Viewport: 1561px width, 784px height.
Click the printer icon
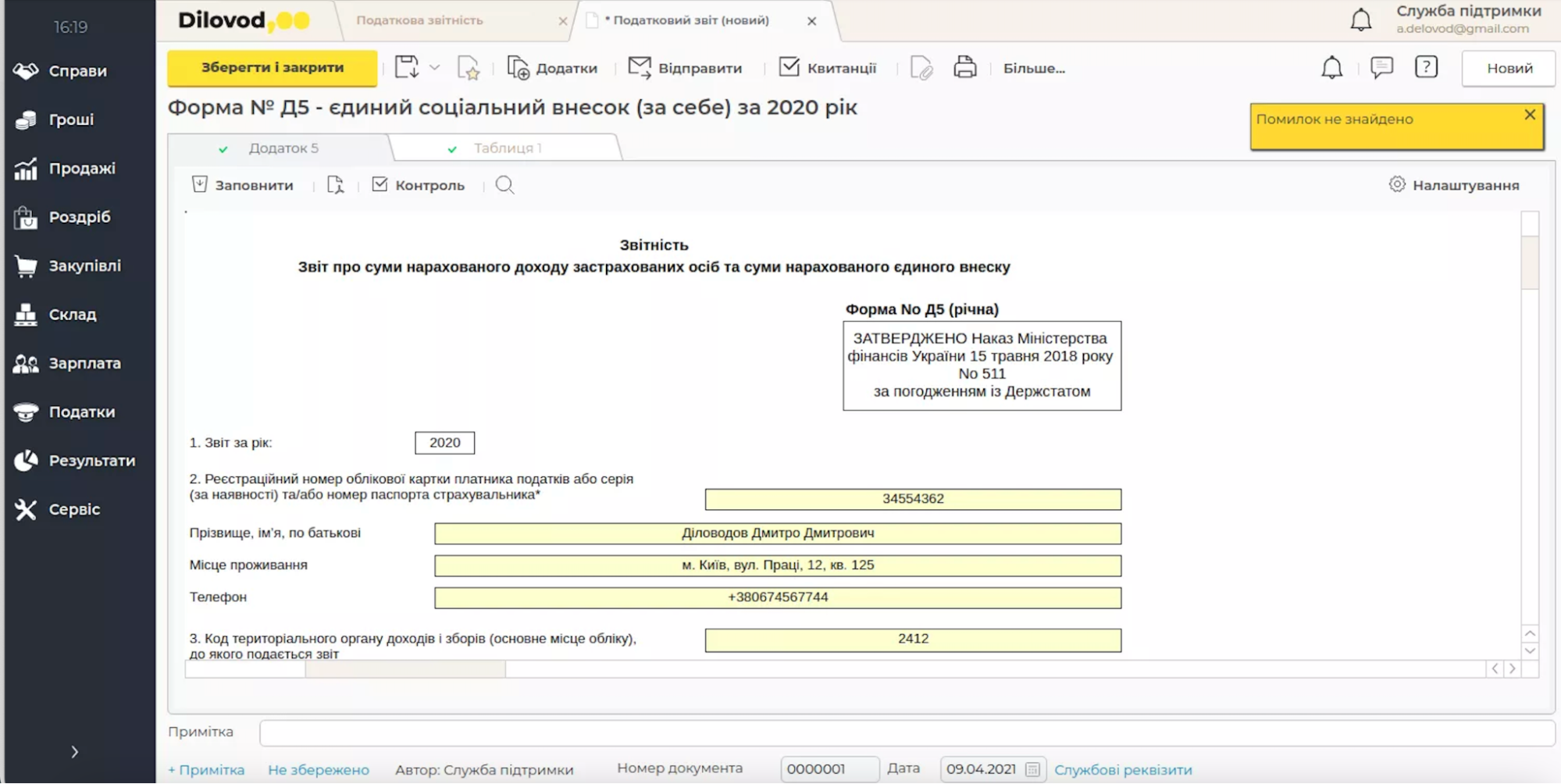pos(964,68)
